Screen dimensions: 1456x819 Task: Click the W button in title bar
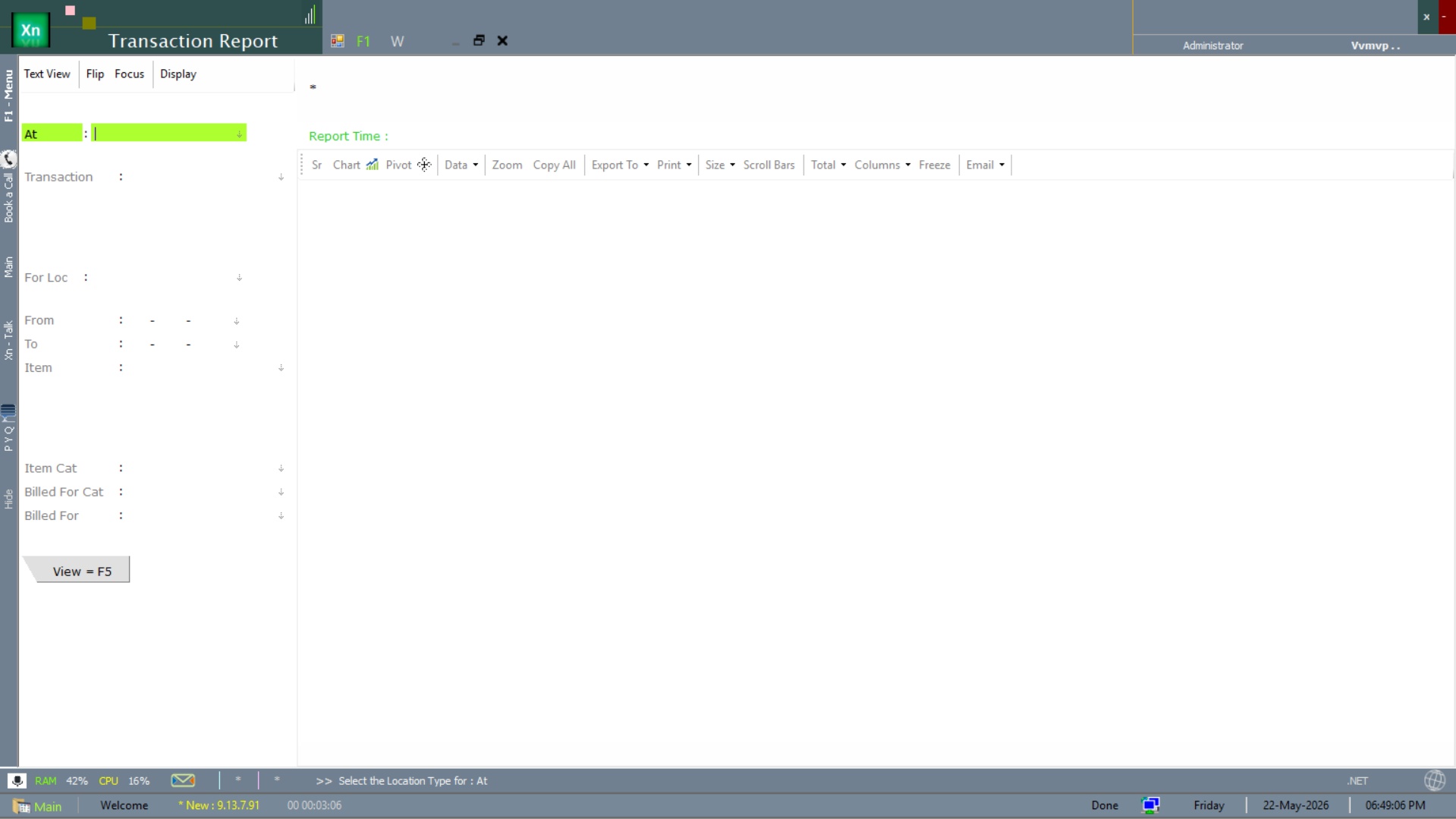(x=397, y=41)
